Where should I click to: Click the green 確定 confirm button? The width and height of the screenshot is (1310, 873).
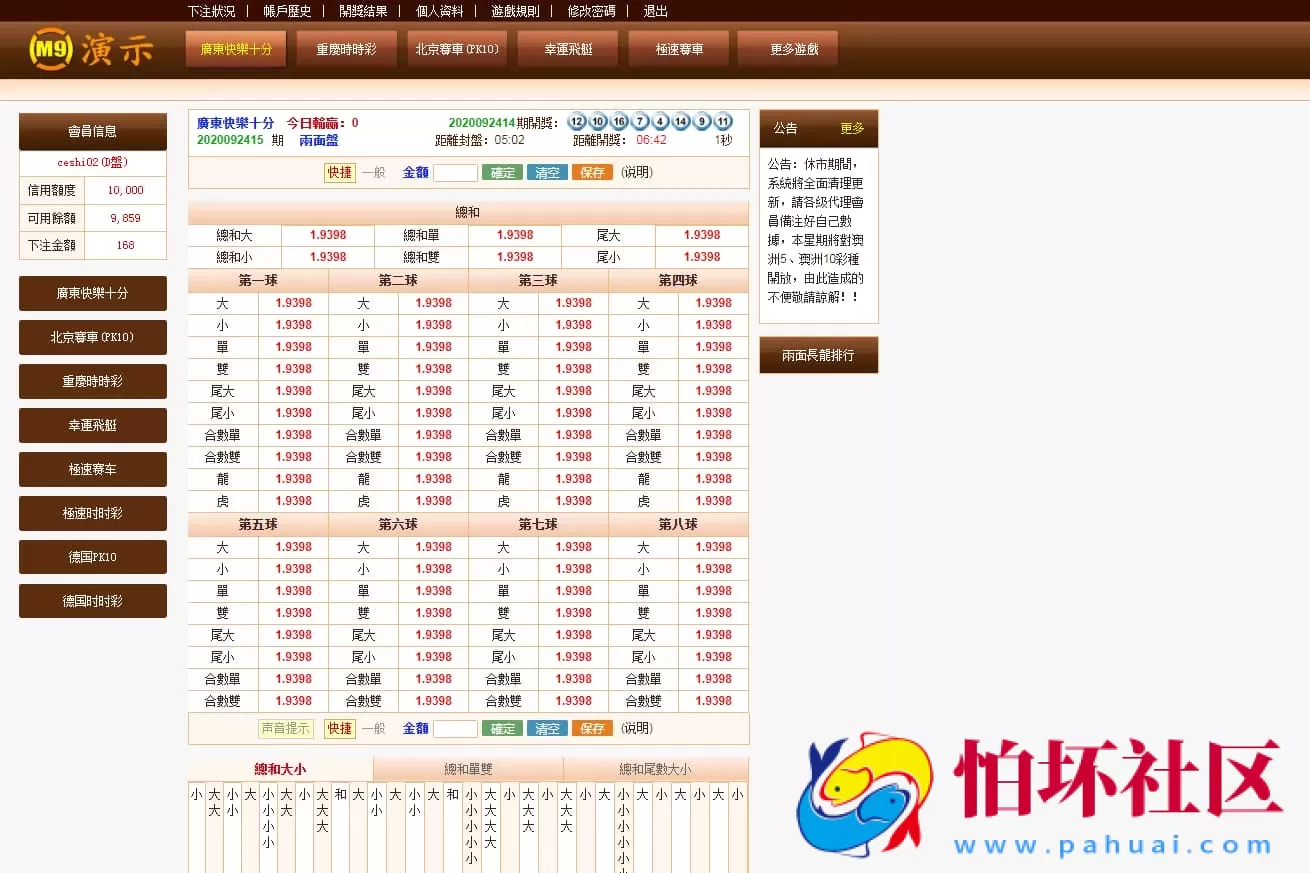tap(502, 172)
